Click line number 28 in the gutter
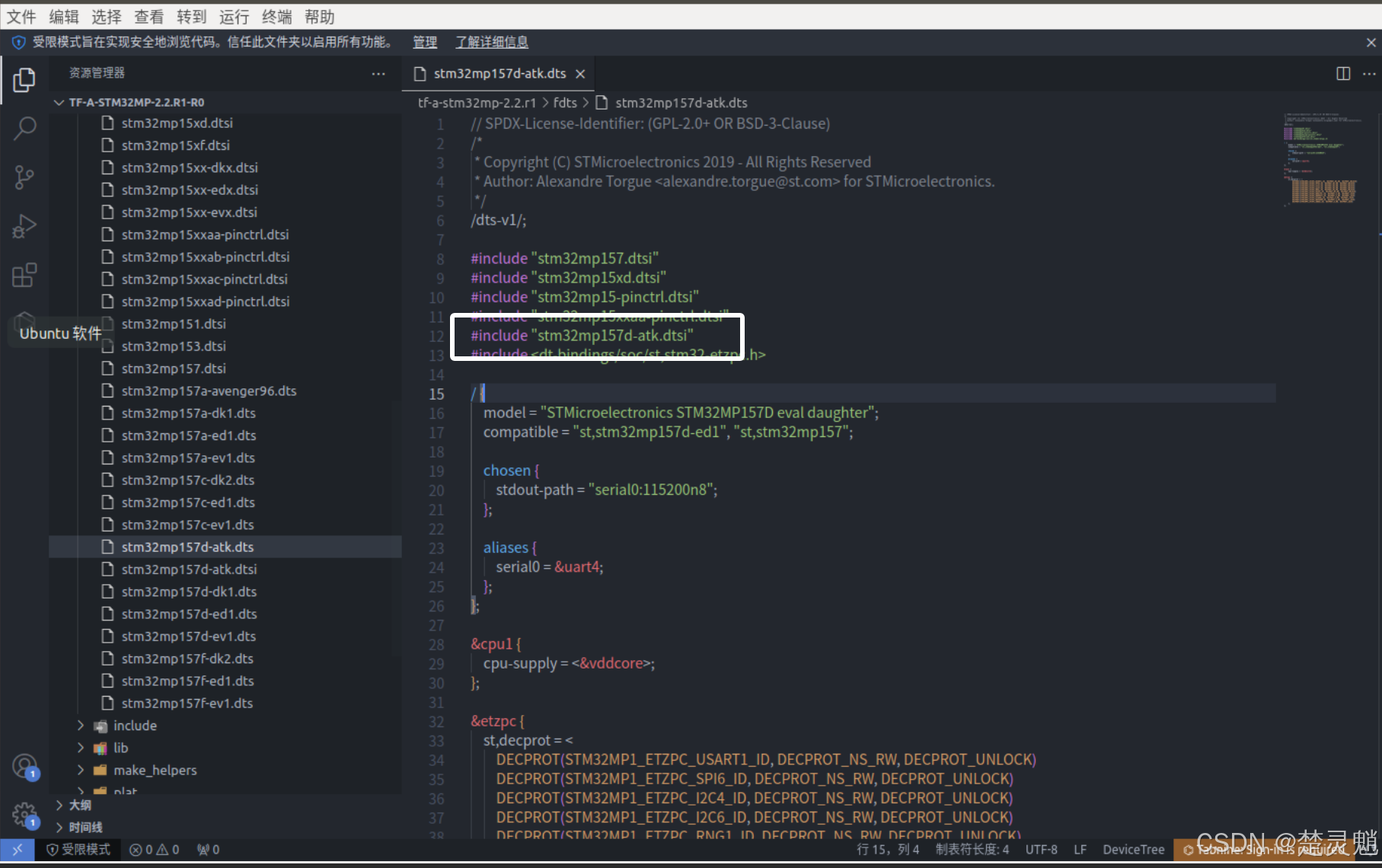1382x868 pixels. coord(436,644)
